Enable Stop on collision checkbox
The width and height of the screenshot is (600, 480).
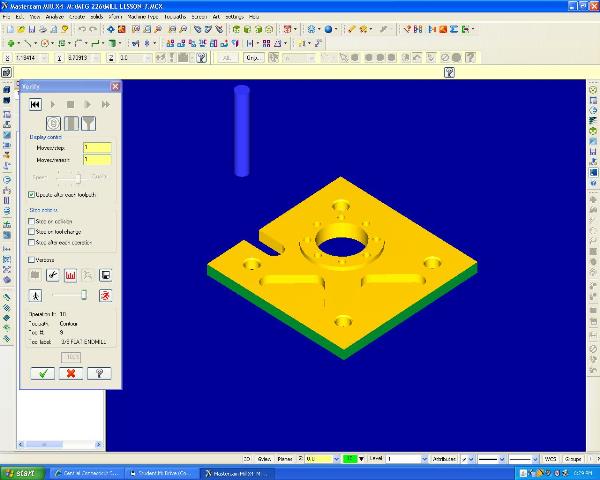coord(32,221)
